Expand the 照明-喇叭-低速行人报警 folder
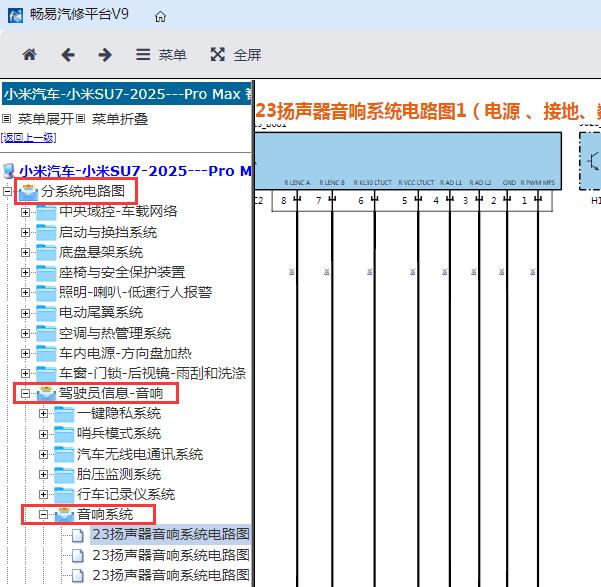The height and width of the screenshot is (587, 601). coord(25,293)
